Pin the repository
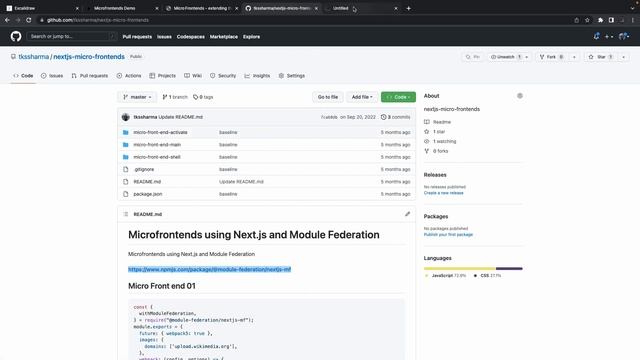Image resolution: width=640 pixels, height=360 pixels. tap(473, 57)
